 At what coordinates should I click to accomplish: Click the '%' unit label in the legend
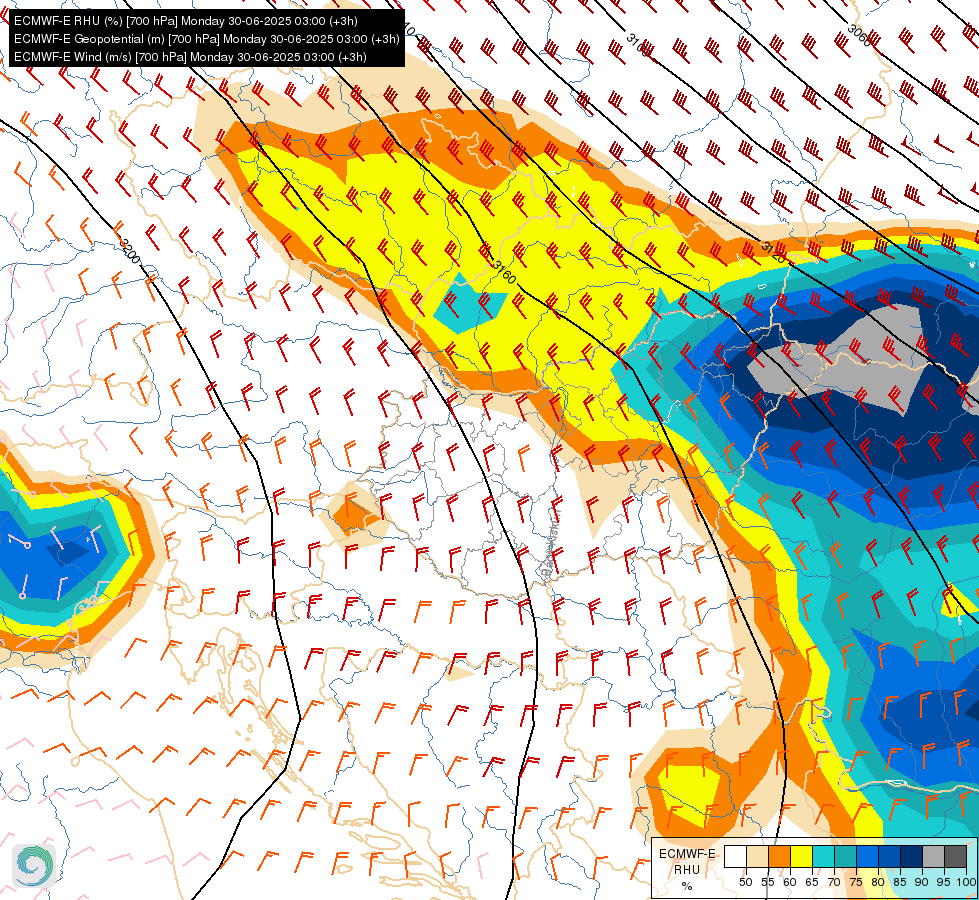pyautogui.click(x=687, y=886)
